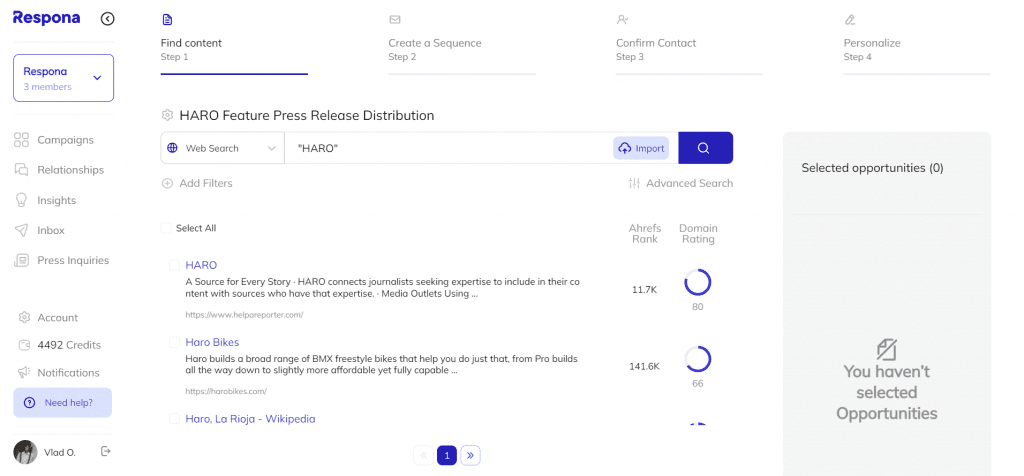The image size is (1024, 476).
Task: Open the Inbox paper plane icon
Action: point(21,230)
